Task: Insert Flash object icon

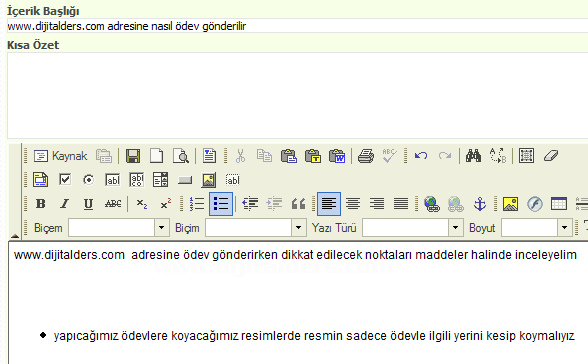Action: [535, 204]
